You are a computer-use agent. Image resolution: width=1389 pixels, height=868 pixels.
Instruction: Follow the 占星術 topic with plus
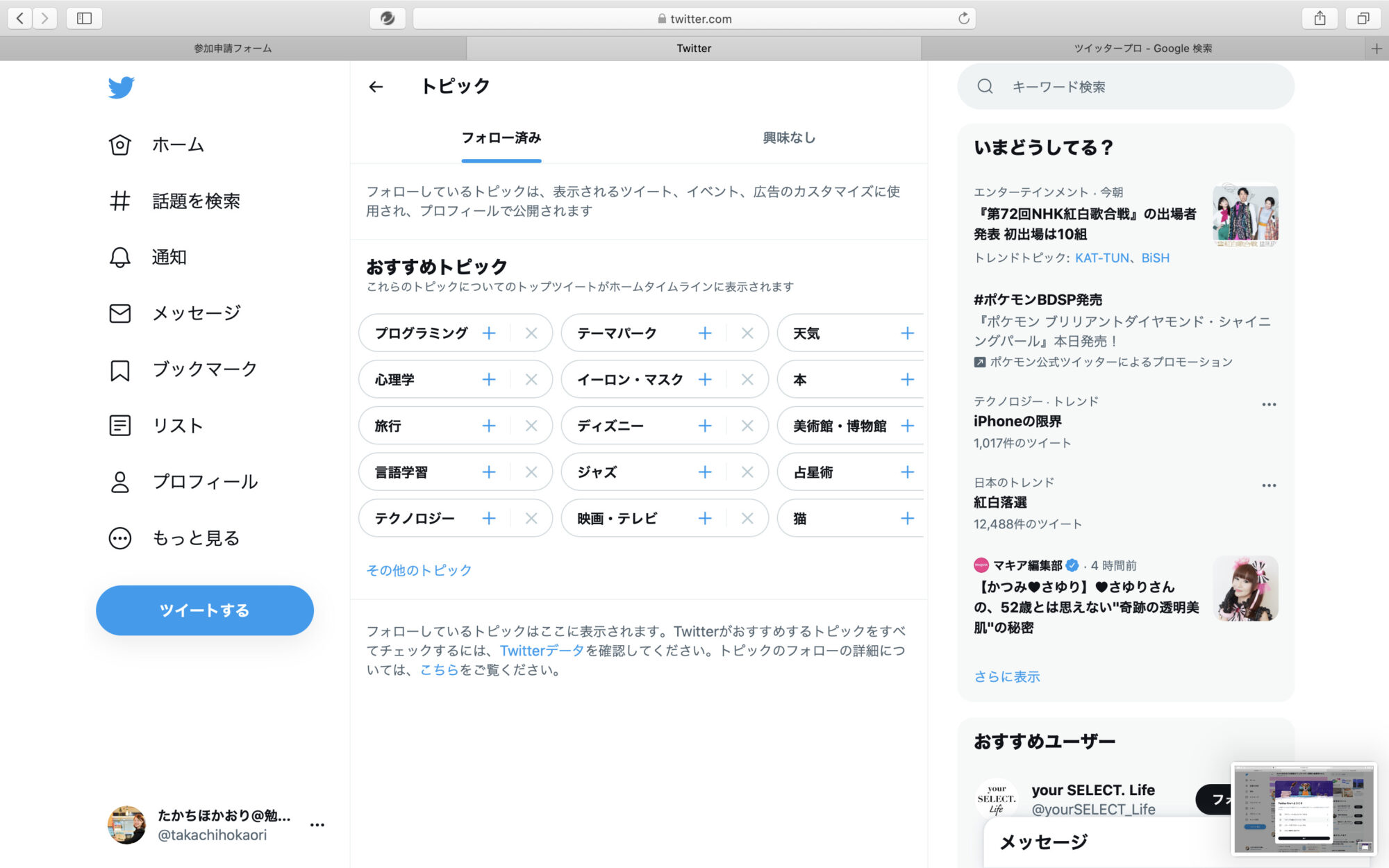click(x=907, y=472)
